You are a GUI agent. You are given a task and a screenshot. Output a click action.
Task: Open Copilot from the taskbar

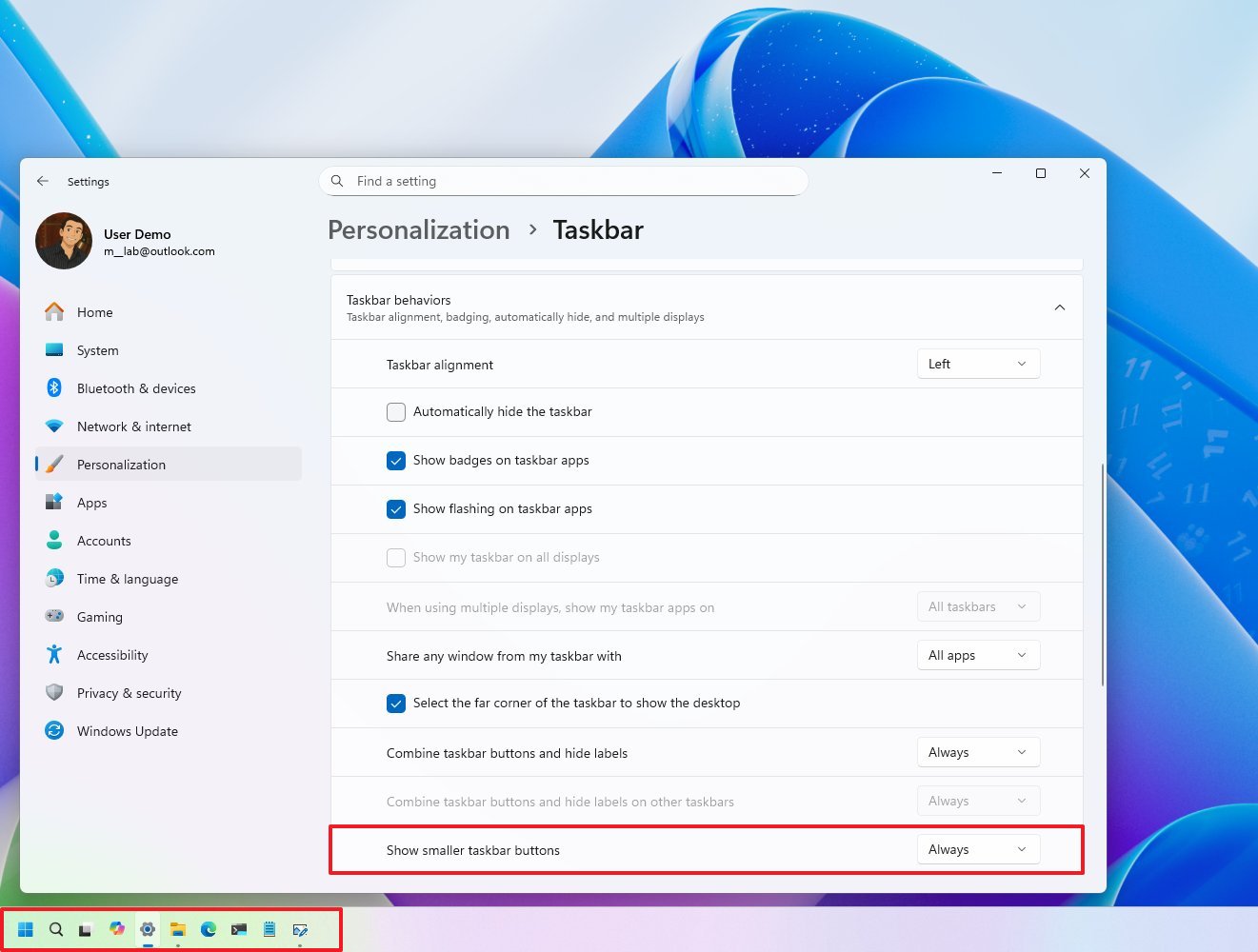click(x=117, y=929)
